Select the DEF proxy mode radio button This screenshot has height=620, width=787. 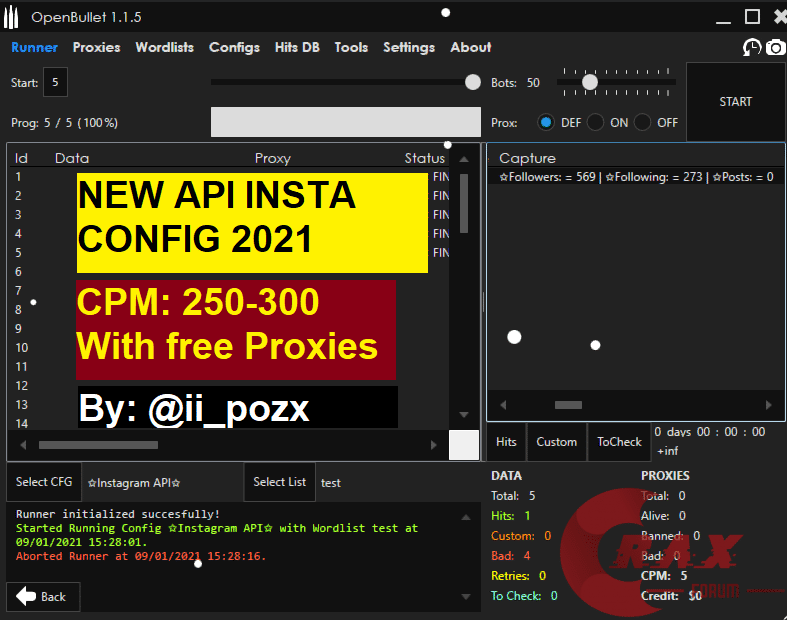pos(546,122)
